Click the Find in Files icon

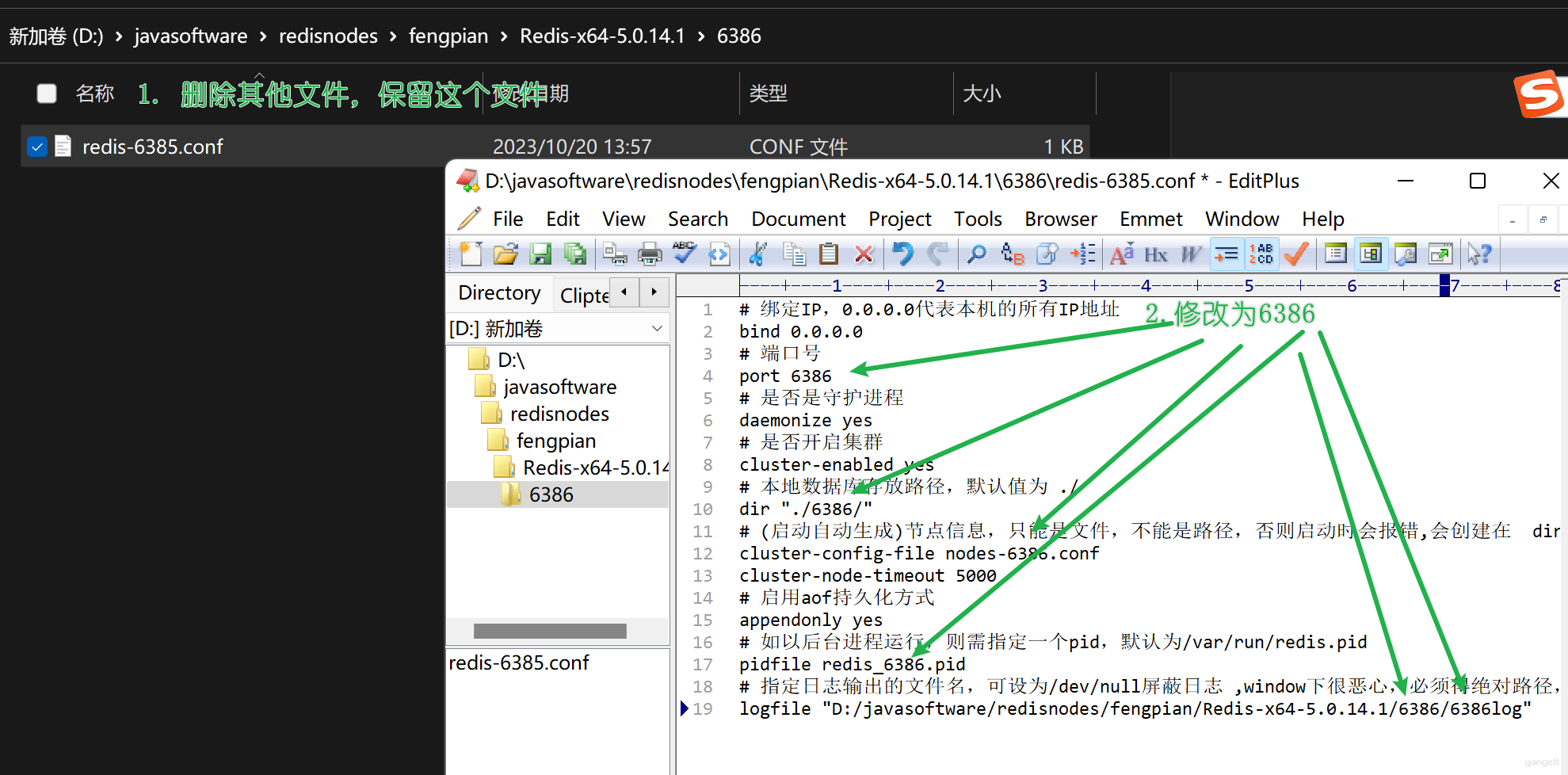point(1047,254)
